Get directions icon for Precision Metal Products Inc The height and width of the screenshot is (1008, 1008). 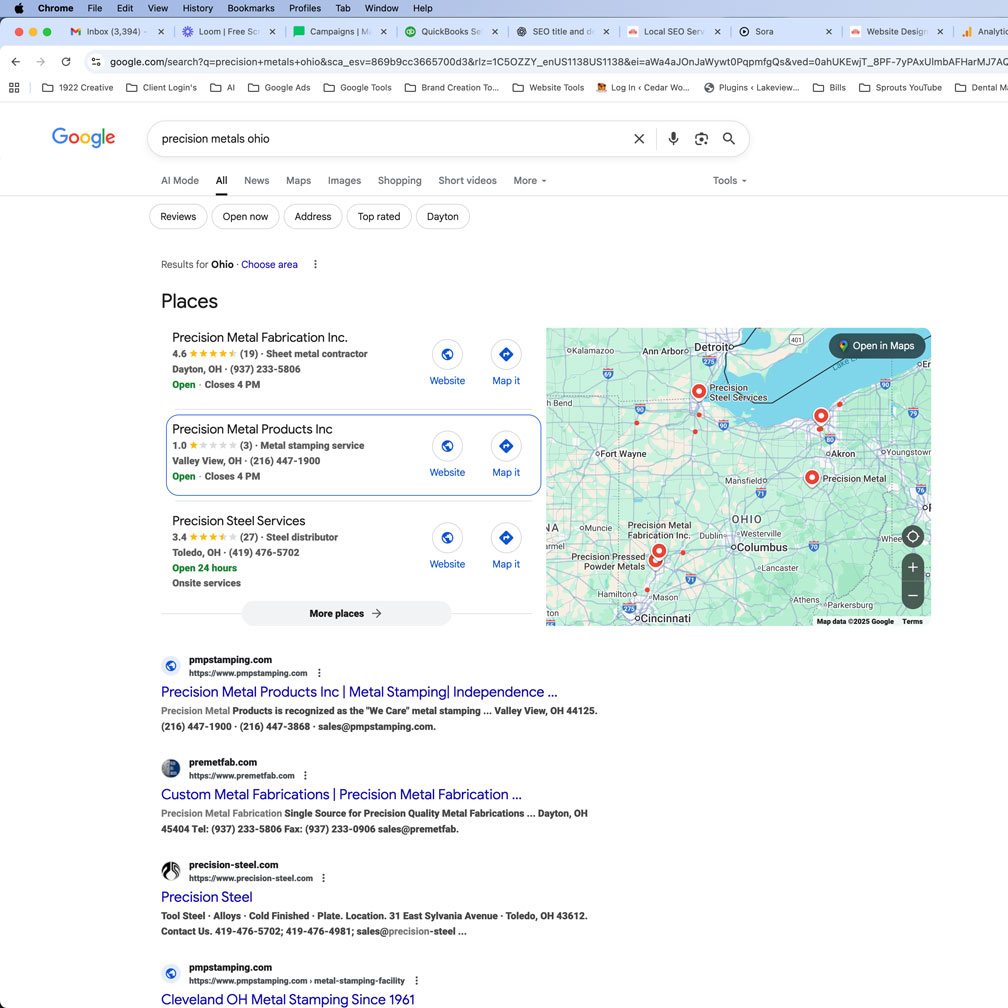[506, 446]
